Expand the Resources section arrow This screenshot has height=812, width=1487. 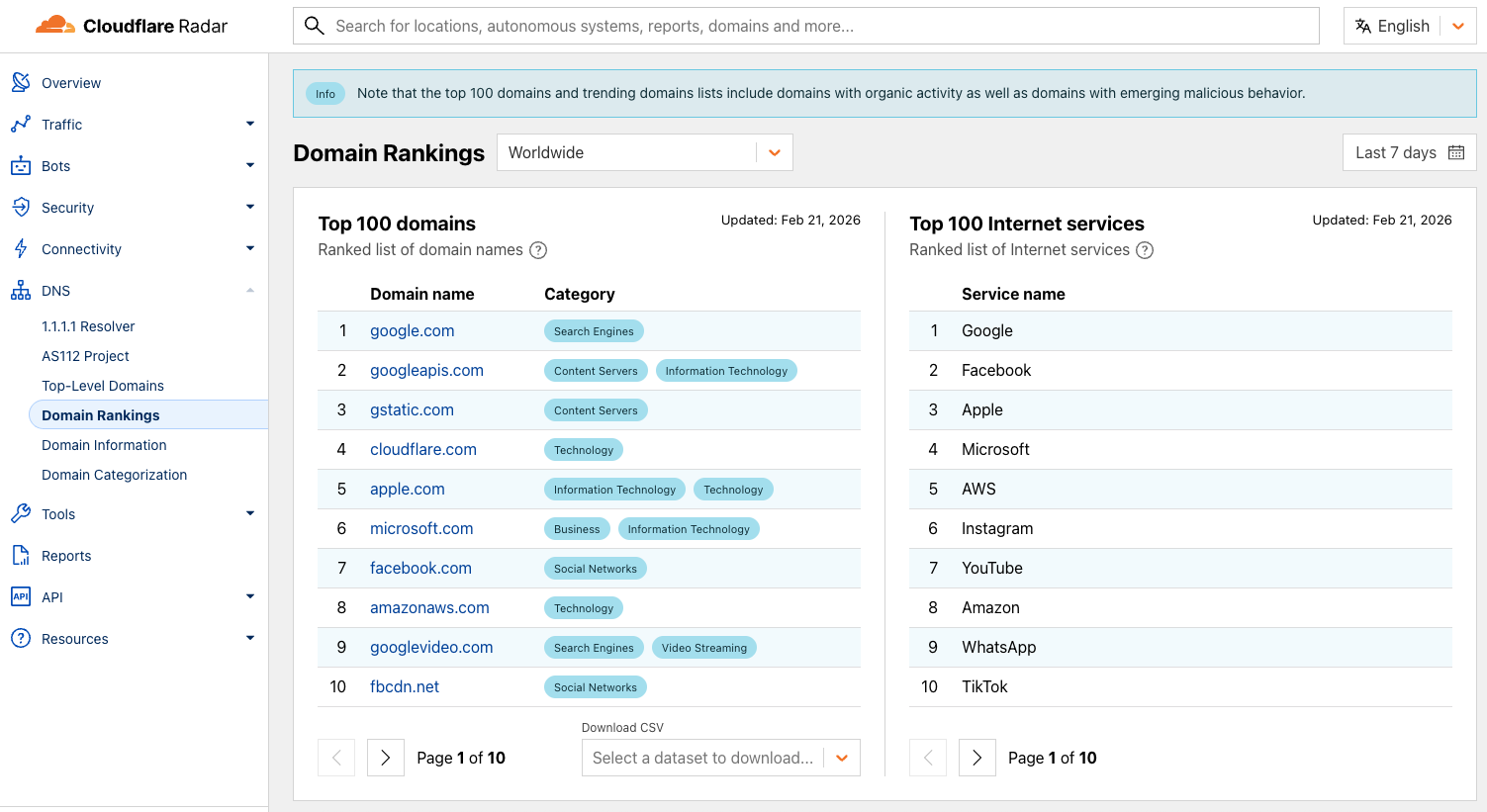coord(250,638)
